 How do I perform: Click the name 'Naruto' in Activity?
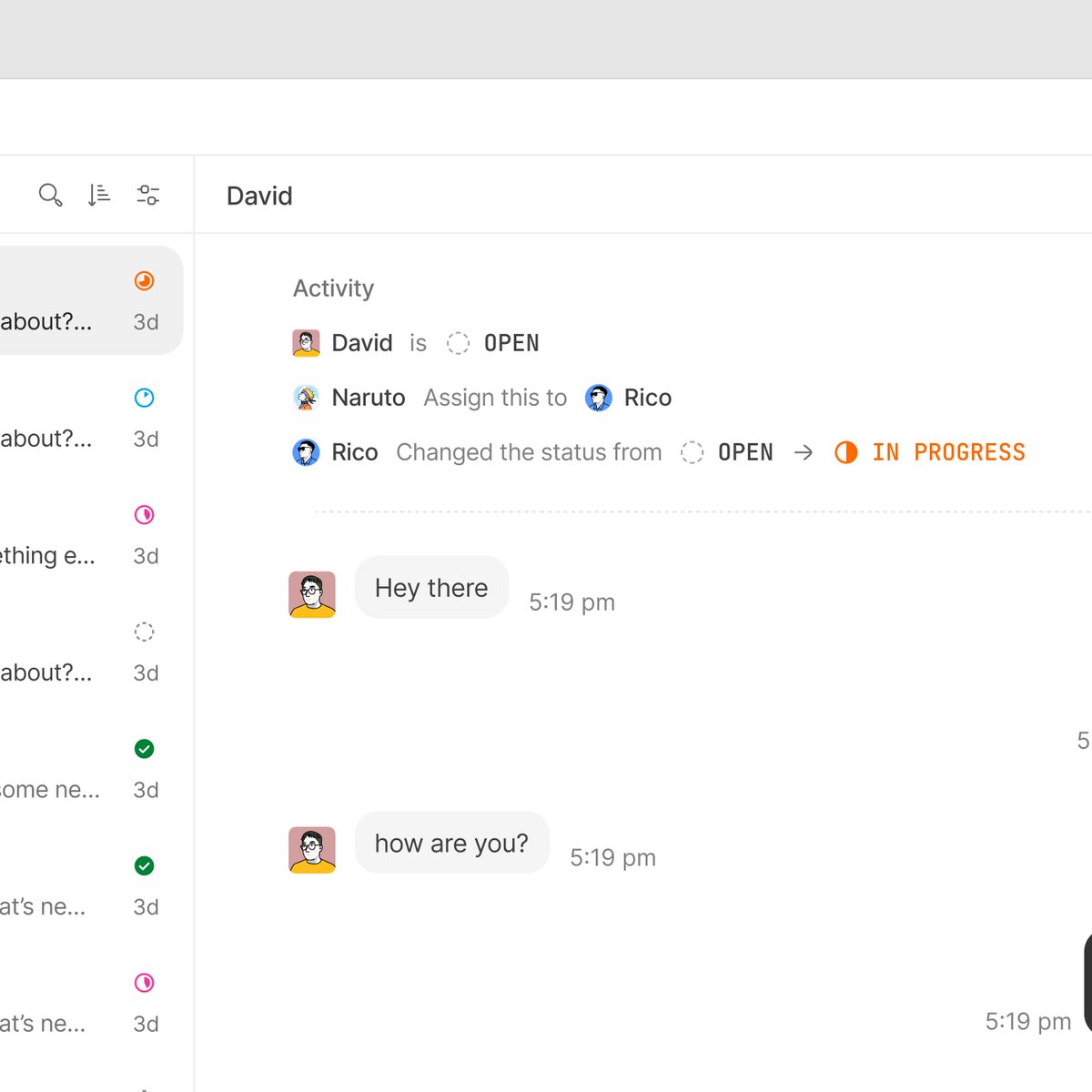click(369, 398)
